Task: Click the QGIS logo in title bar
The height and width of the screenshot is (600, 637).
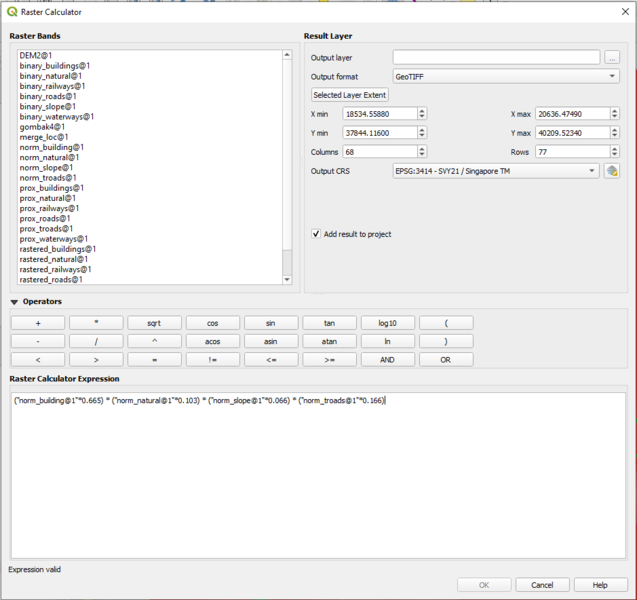Action: [12, 12]
